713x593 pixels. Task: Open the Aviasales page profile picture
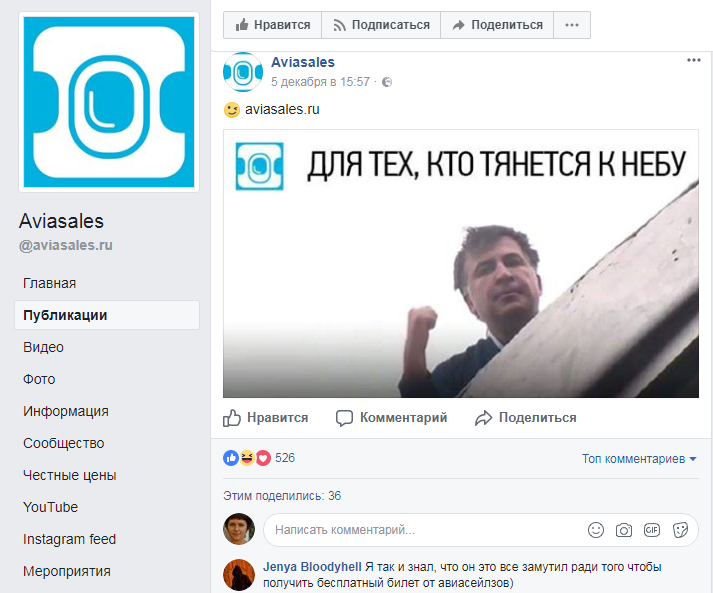pos(109,102)
